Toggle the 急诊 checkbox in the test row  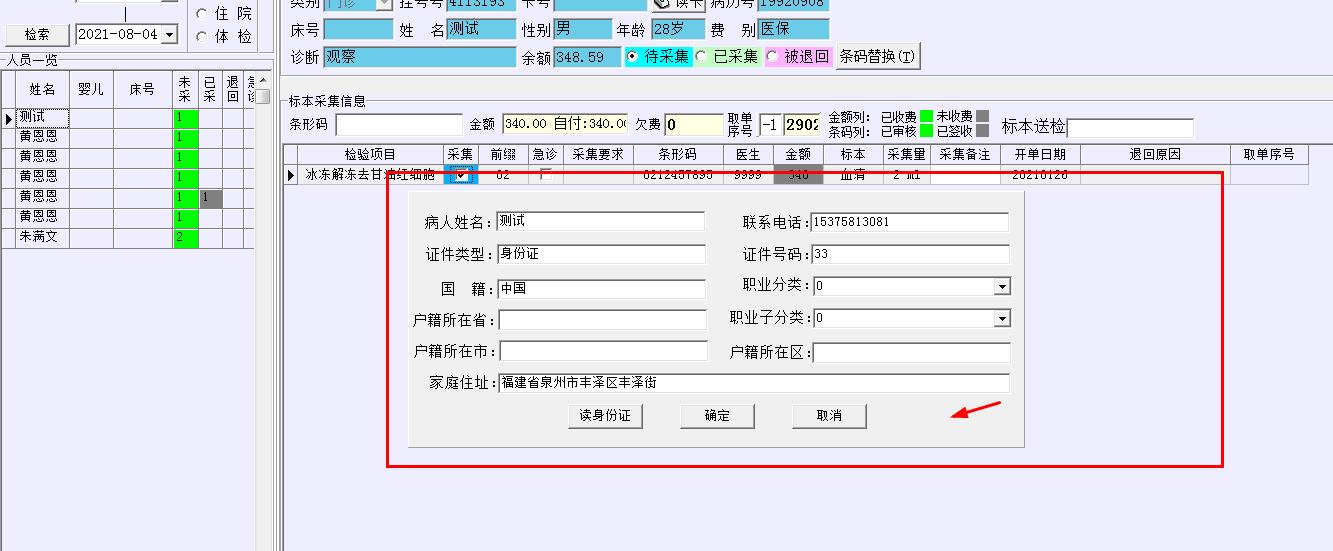pyautogui.click(x=545, y=175)
